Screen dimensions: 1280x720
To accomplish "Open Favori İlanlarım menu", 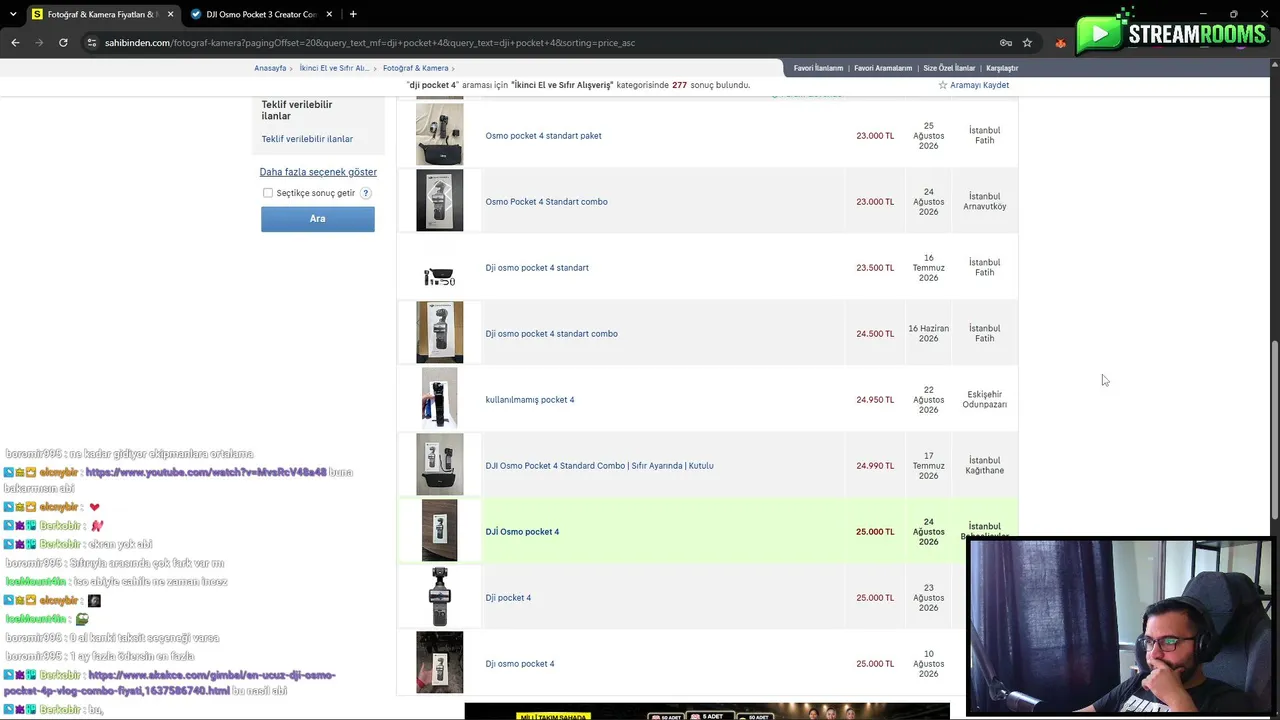I will (818, 68).
